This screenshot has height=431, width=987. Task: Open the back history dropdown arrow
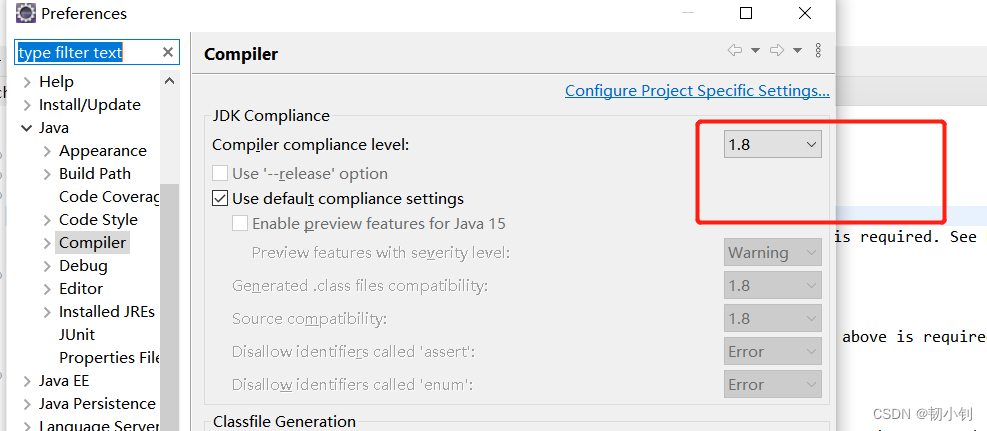point(755,51)
